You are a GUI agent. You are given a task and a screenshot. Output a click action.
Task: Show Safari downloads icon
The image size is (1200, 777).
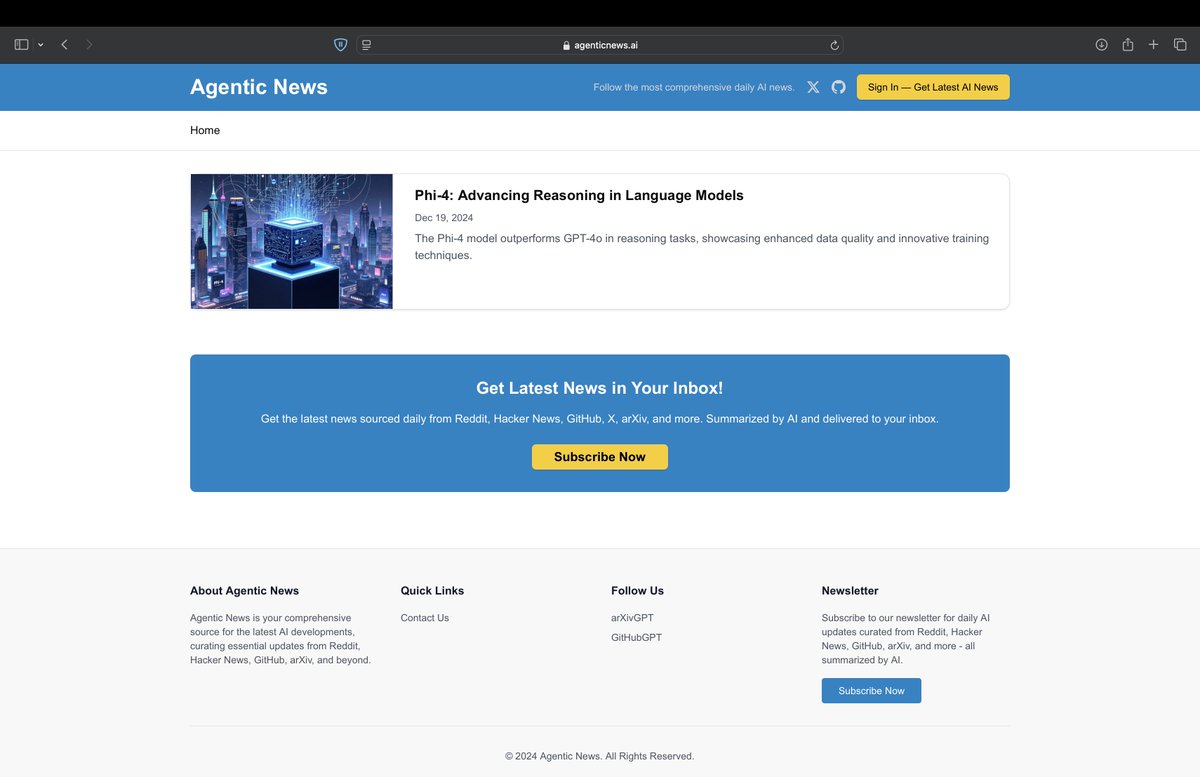point(1101,45)
